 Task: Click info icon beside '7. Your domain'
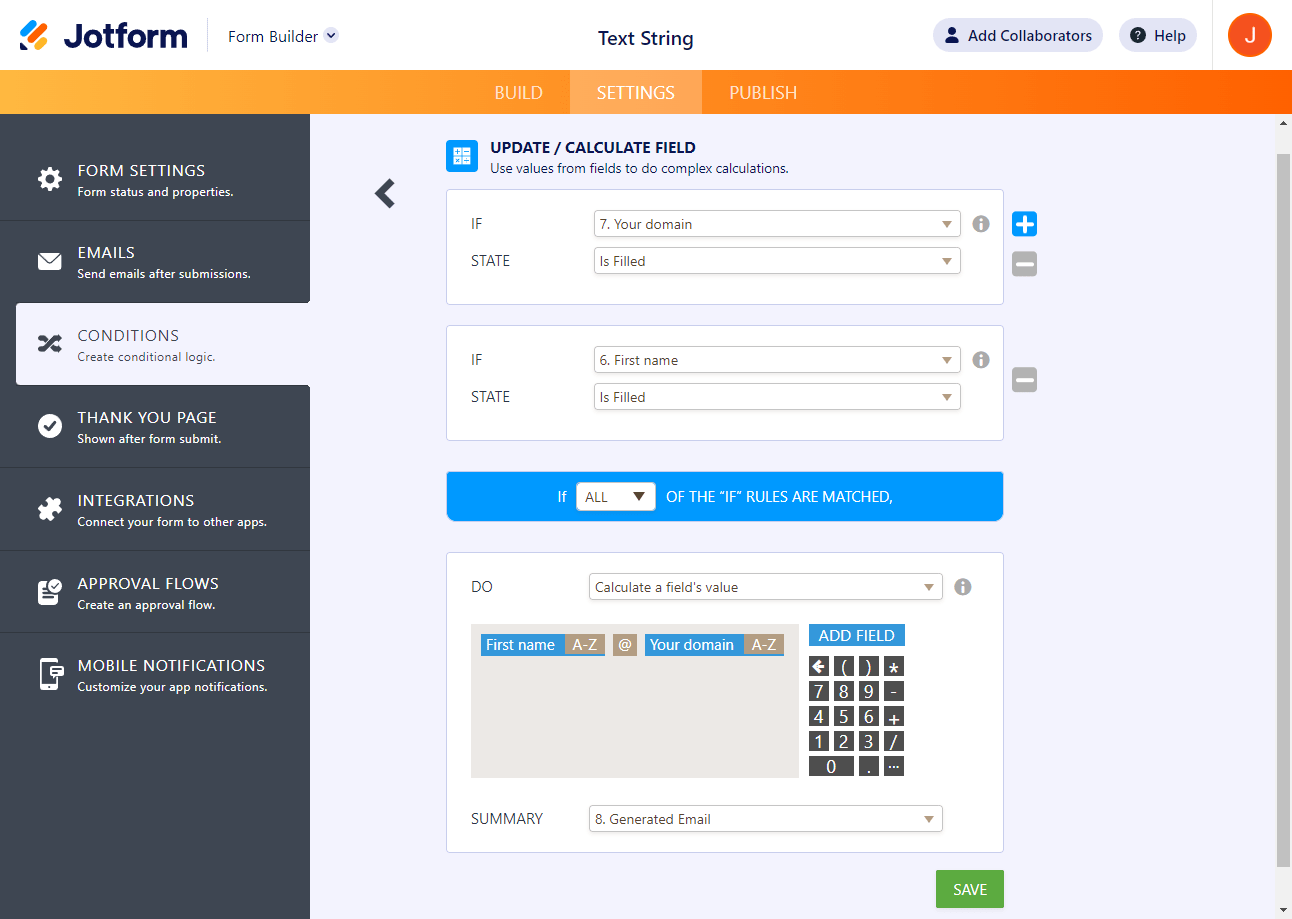coord(981,224)
